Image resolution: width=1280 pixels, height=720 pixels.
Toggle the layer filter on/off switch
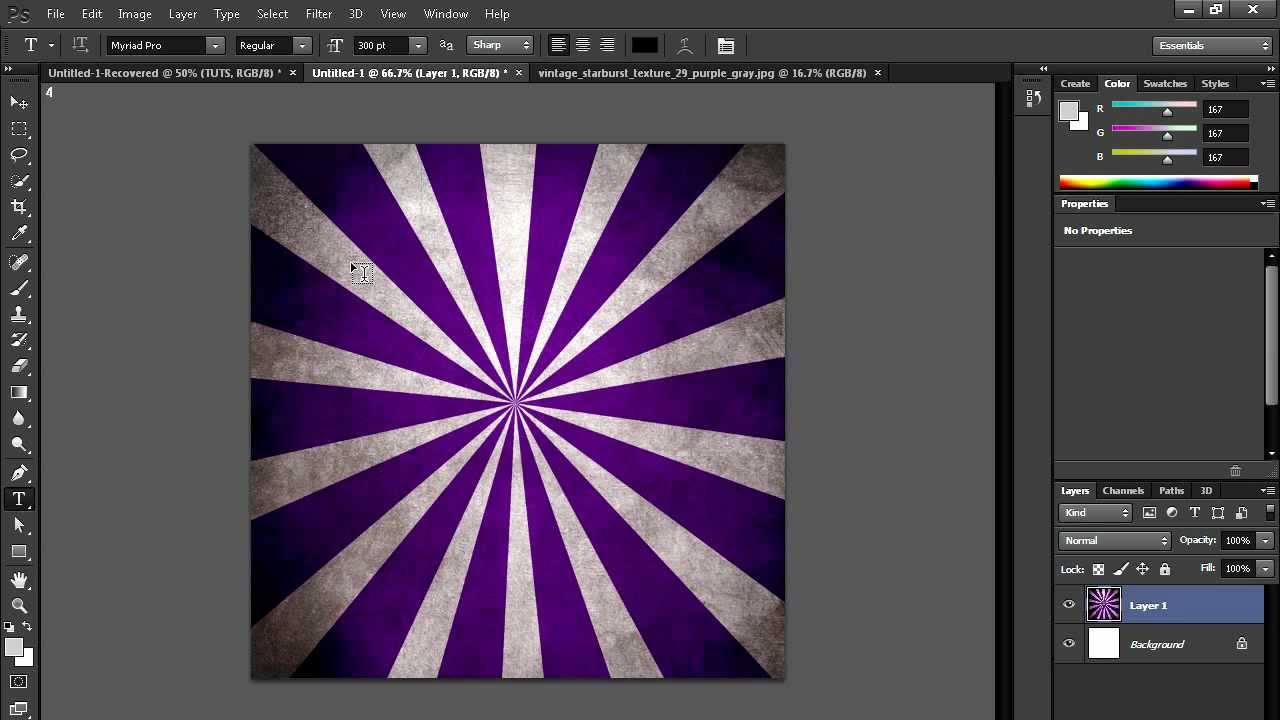click(1270, 512)
